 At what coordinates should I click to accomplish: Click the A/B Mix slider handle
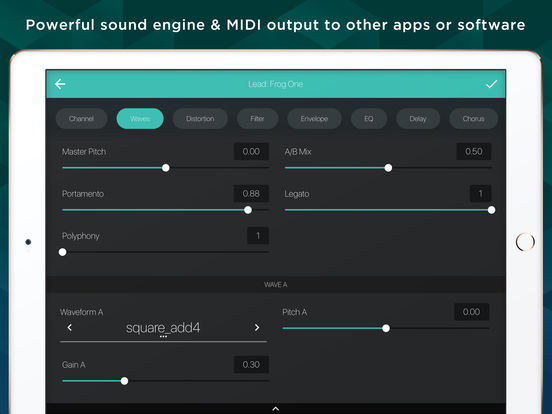388,168
